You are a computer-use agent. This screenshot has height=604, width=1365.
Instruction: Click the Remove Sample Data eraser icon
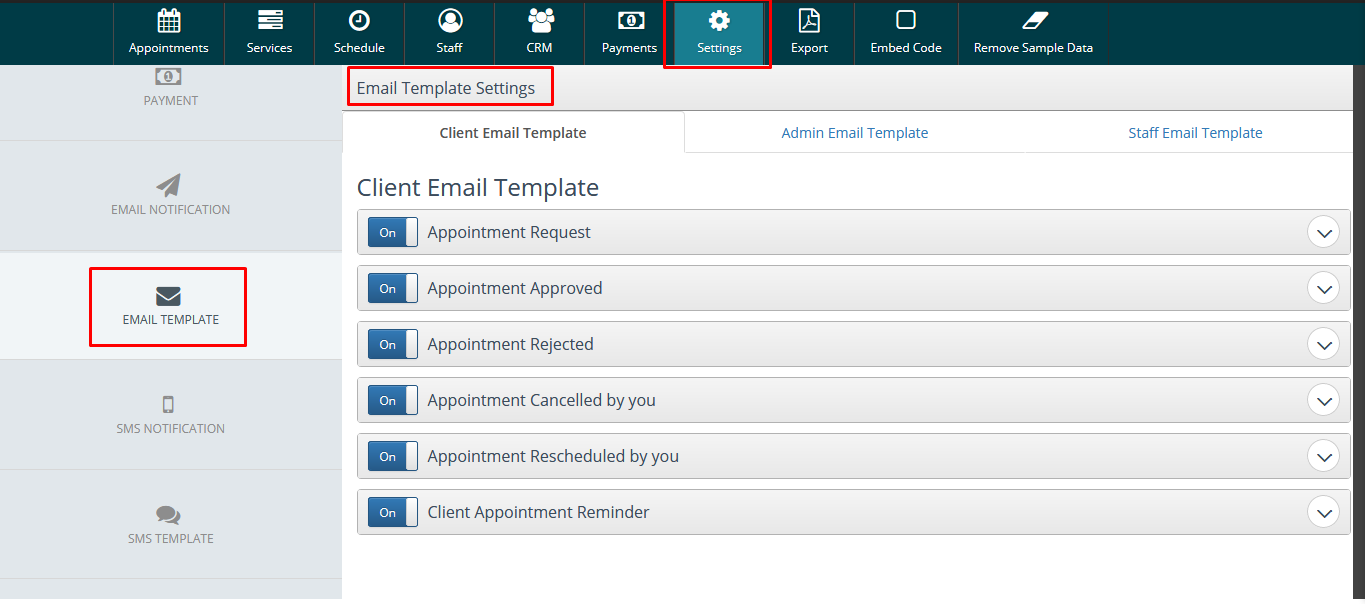1034,20
